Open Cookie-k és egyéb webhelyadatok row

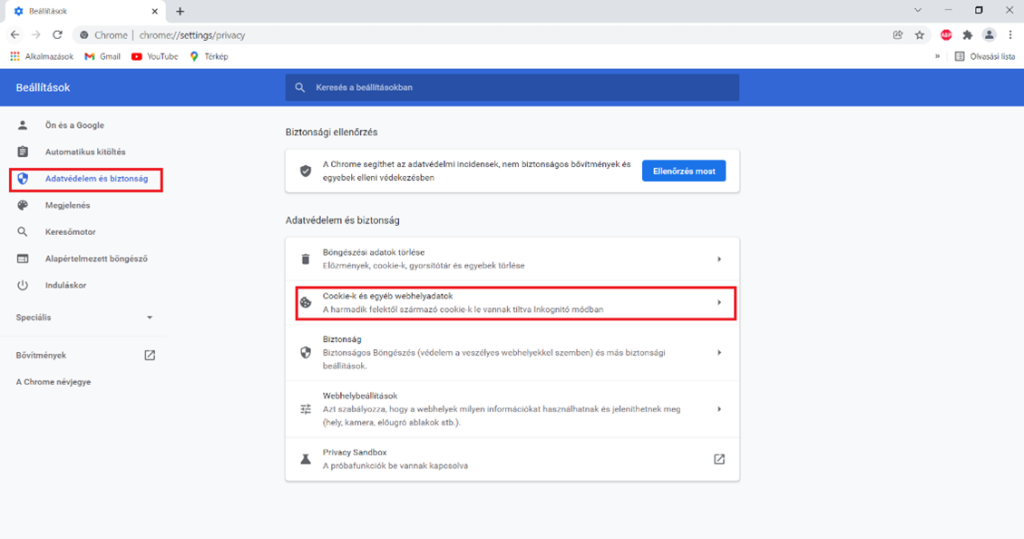pyautogui.click(x=515, y=303)
